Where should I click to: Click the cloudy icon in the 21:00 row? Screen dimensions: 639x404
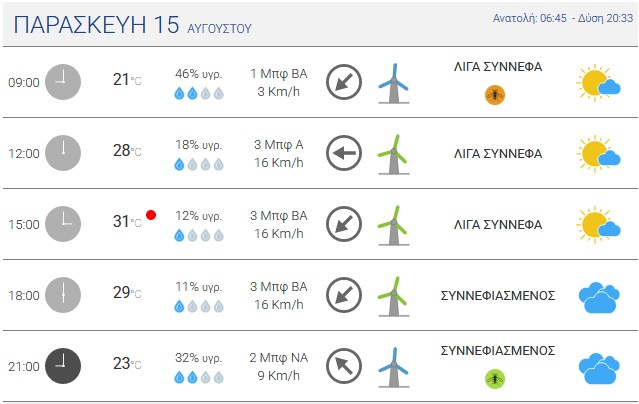point(599,368)
